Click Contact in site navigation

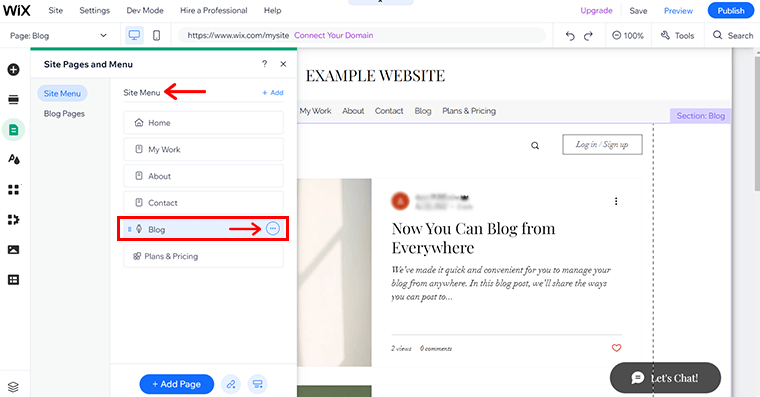tap(389, 111)
